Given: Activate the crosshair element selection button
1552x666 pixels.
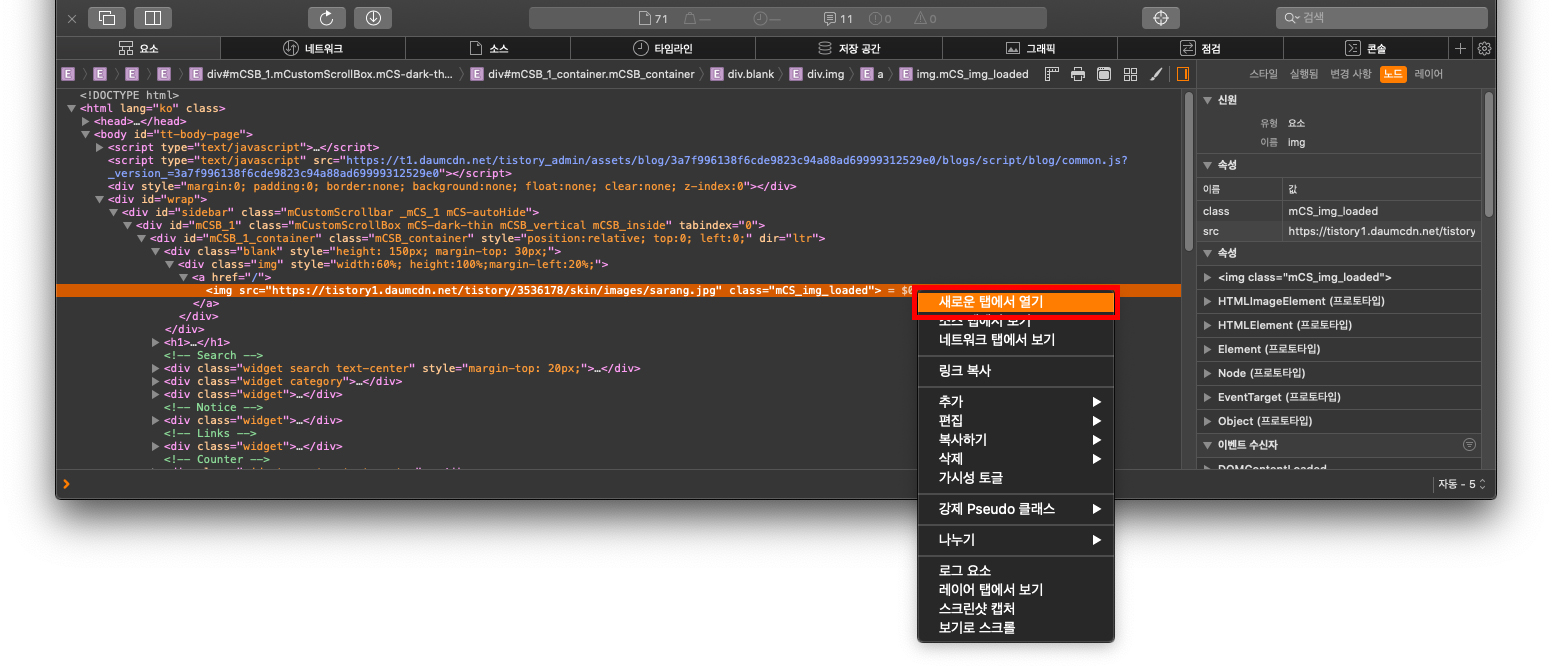Looking at the screenshot, I should pyautogui.click(x=1160, y=18).
